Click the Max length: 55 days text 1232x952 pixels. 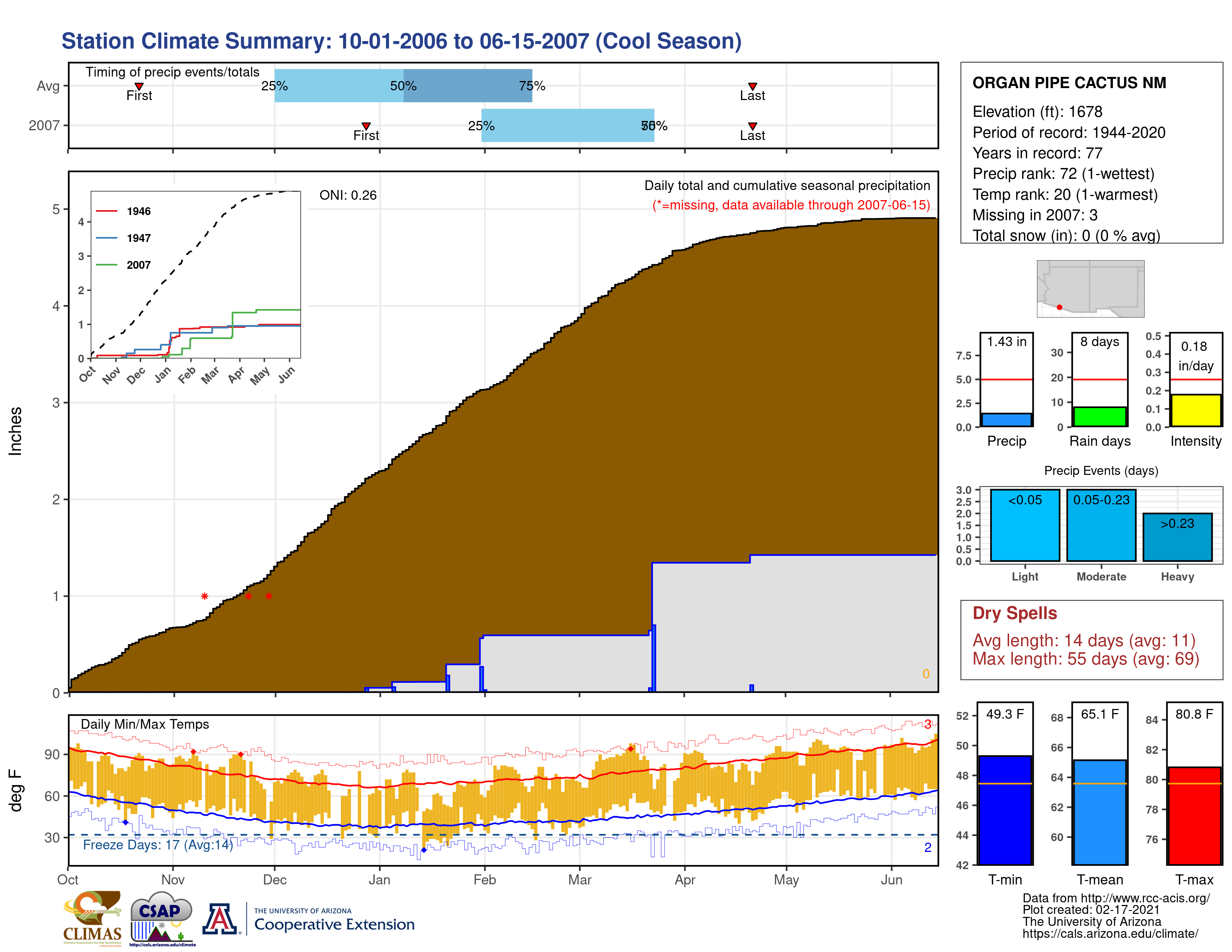coord(1086,659)
